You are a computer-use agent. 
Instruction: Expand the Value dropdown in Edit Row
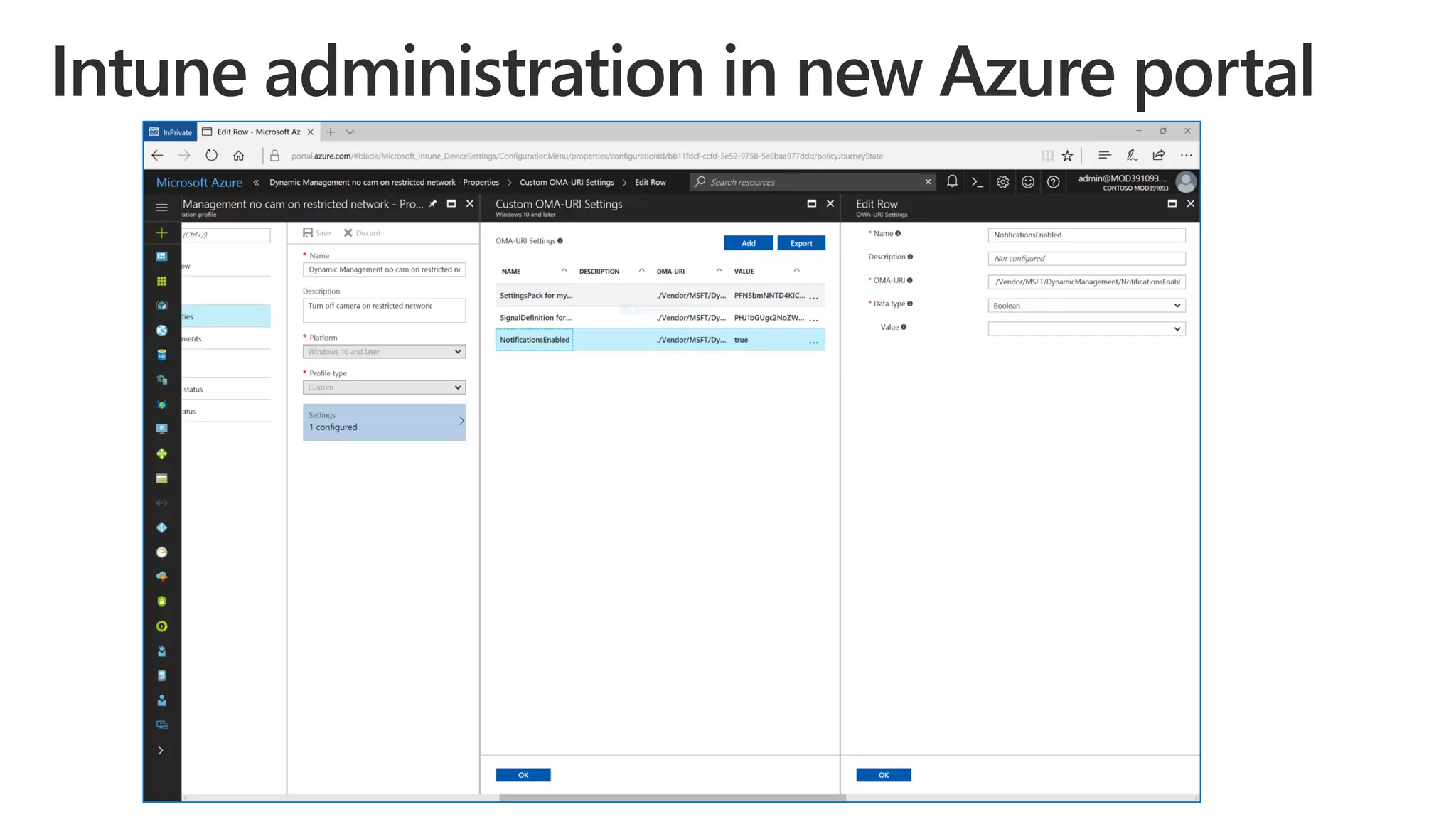tap(1086, 329)
